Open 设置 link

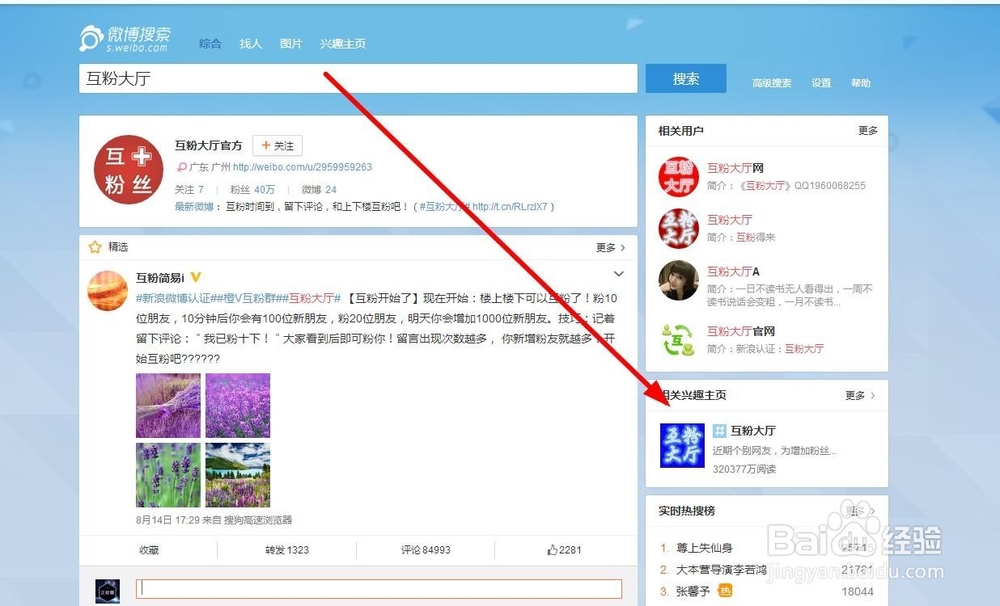click(821, 83)
